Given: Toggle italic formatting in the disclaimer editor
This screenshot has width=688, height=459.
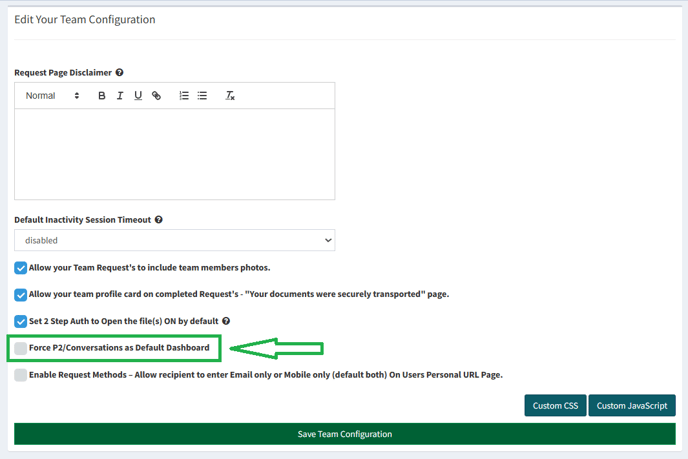Looking at the screenshot, I should (x=120, y=96).
